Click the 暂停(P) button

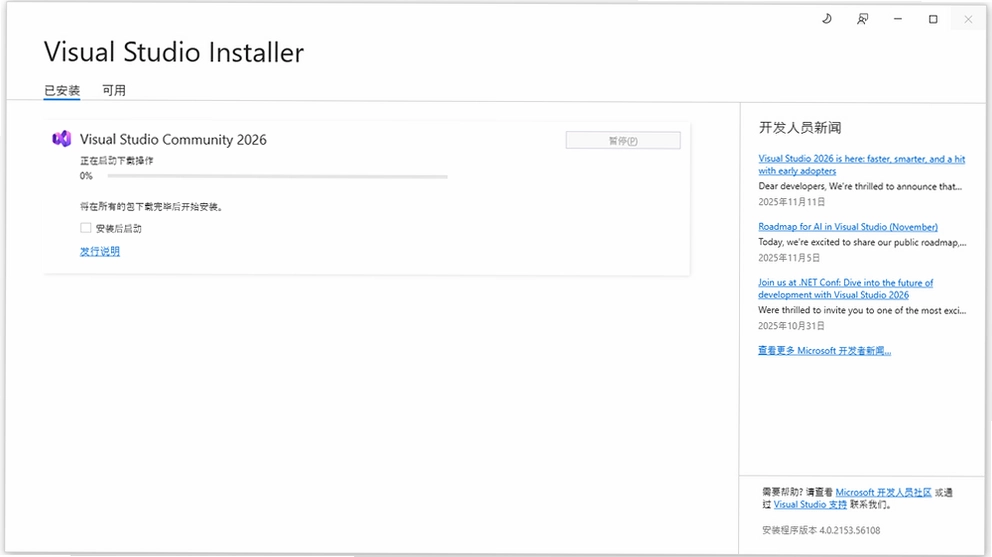coord(623,141)
